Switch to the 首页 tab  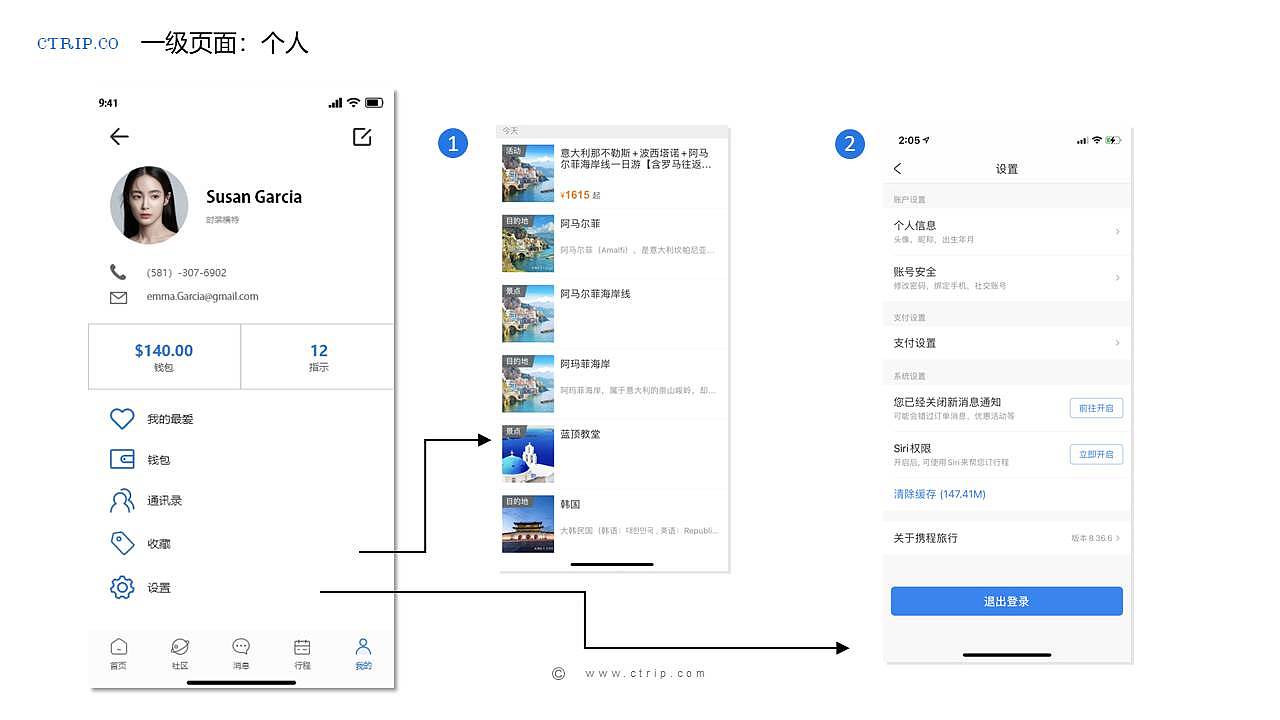[119, 651]
